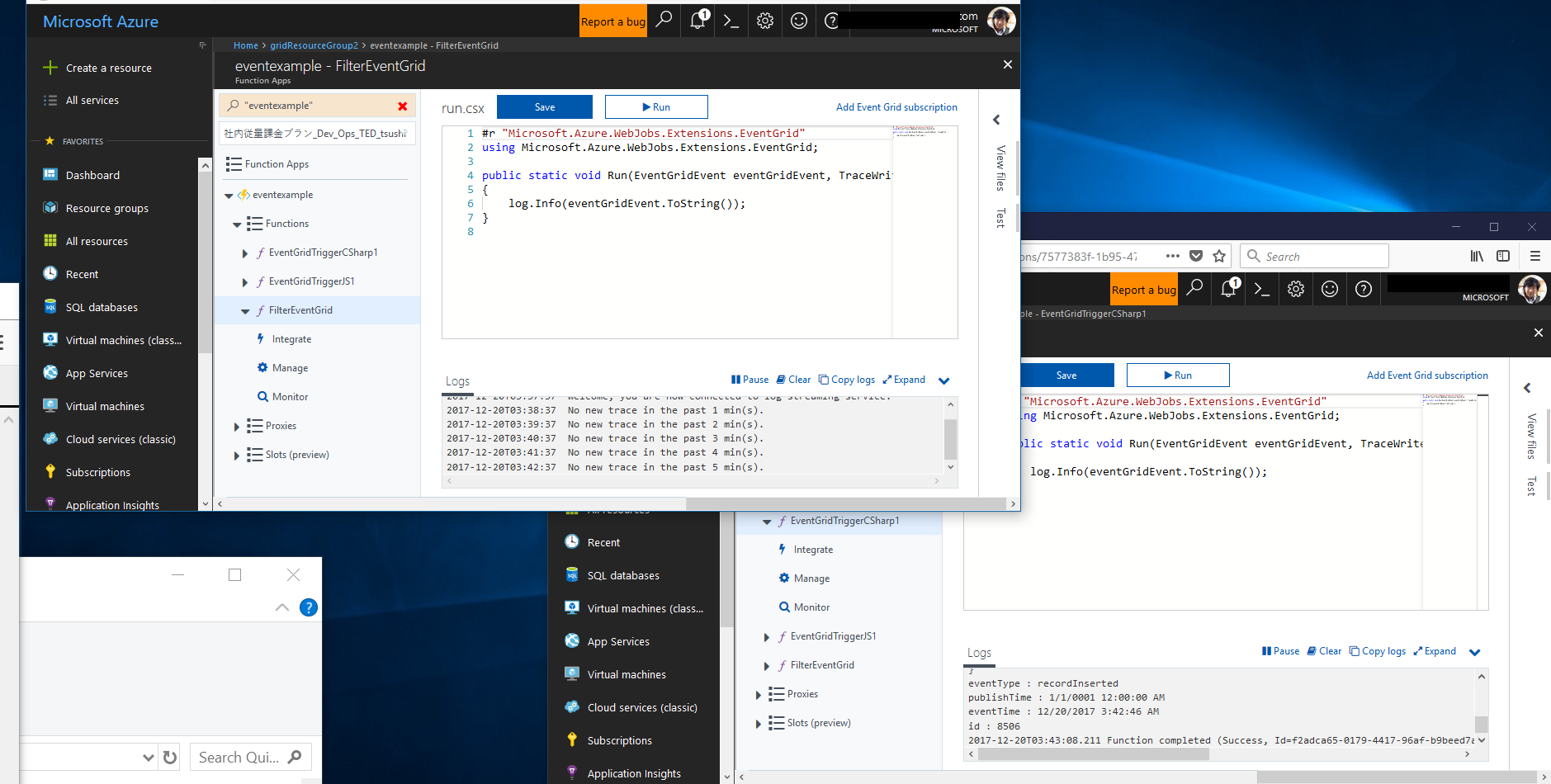Toggle Firefox sidebar icon

pos(1503,256)
